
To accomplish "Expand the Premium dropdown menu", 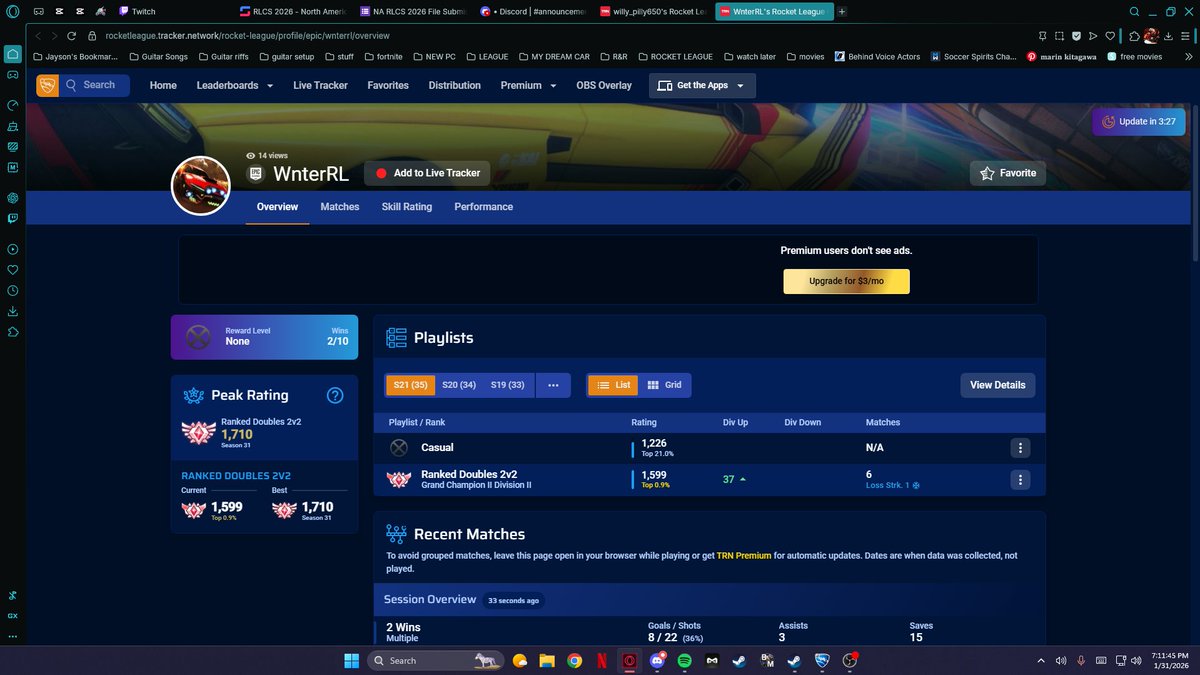I will tap(528, 85).
